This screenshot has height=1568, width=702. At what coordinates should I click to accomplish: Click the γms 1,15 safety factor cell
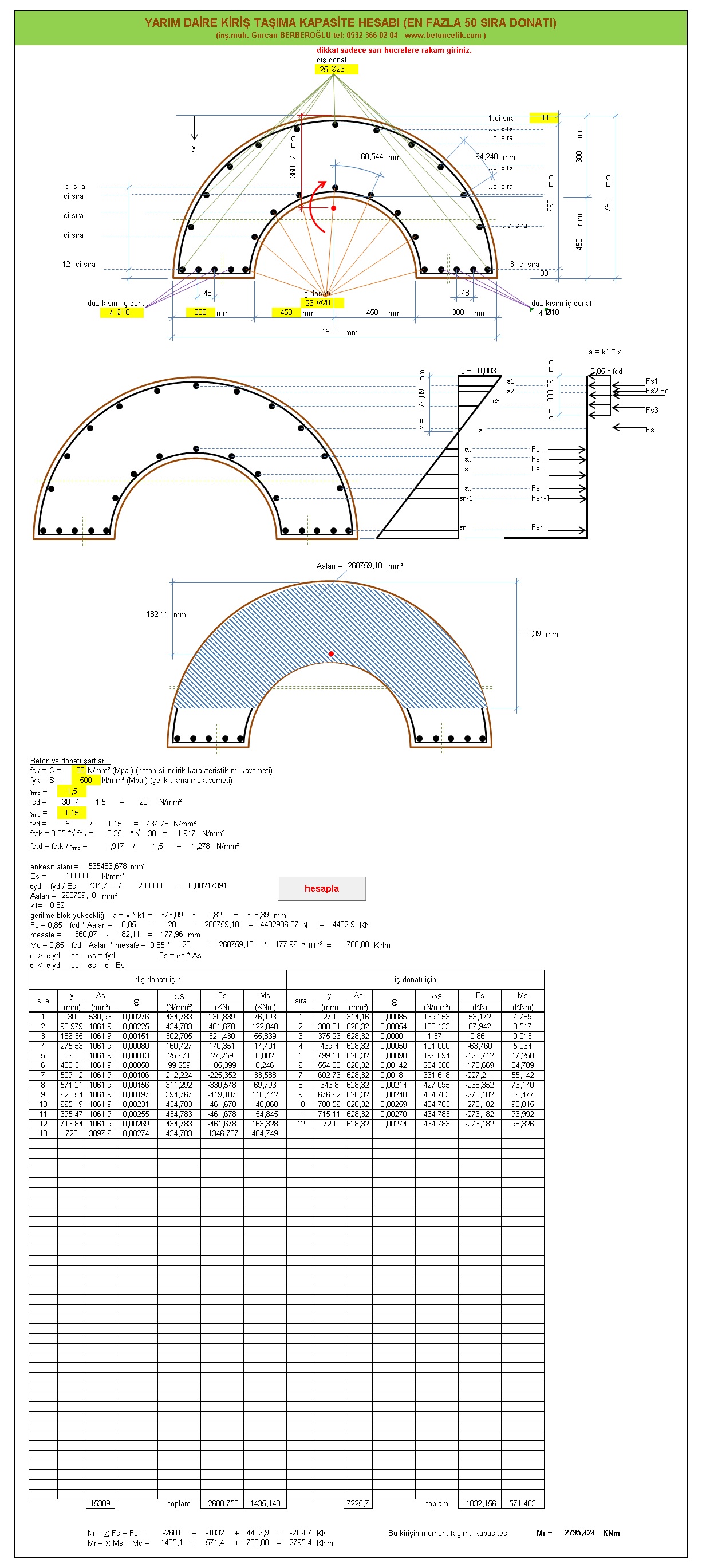(x=72, y=813)
